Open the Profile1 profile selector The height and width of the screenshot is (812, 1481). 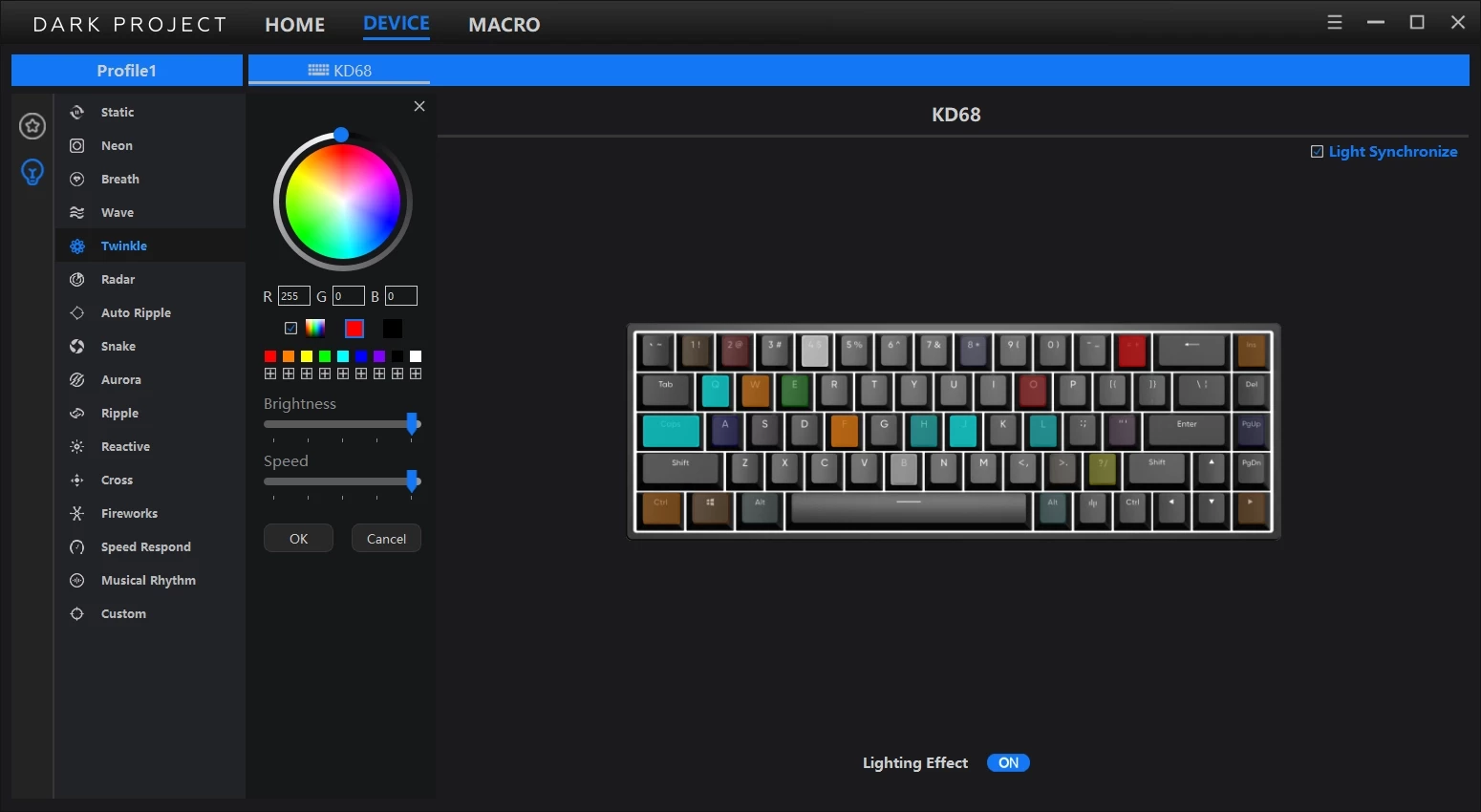[x=127, y=71]
